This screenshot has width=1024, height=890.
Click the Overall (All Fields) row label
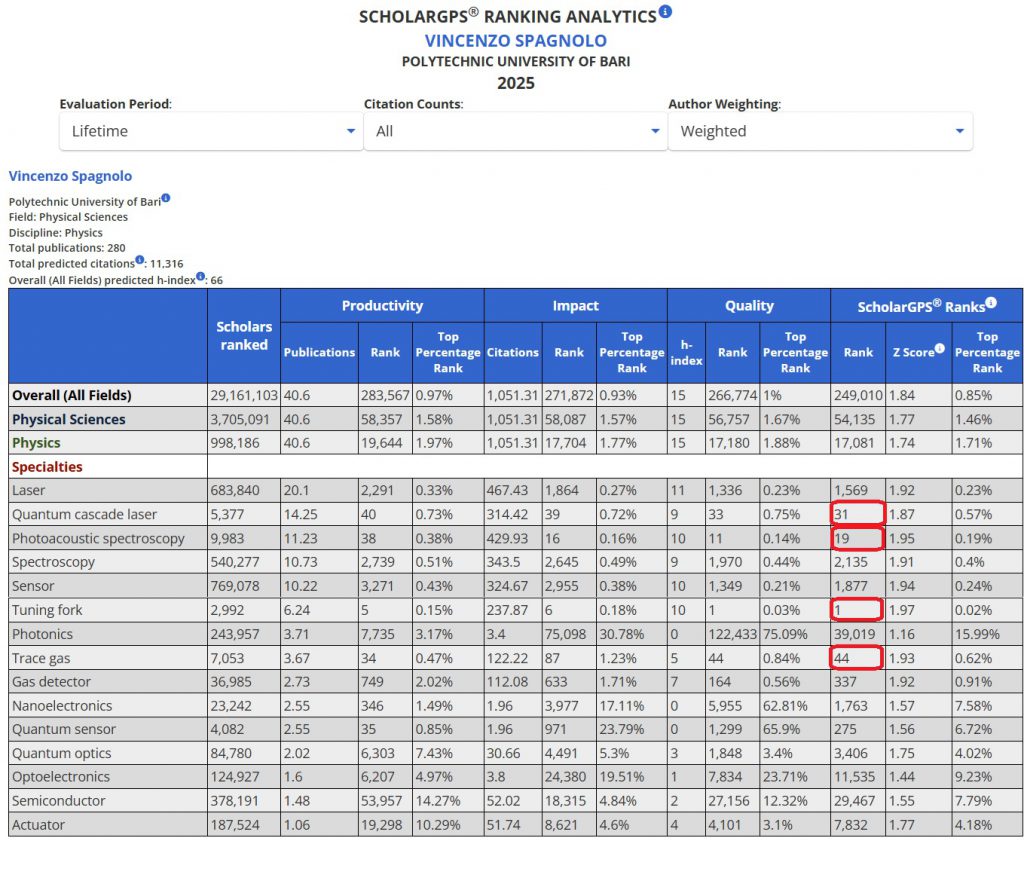(x=71, y=395)
